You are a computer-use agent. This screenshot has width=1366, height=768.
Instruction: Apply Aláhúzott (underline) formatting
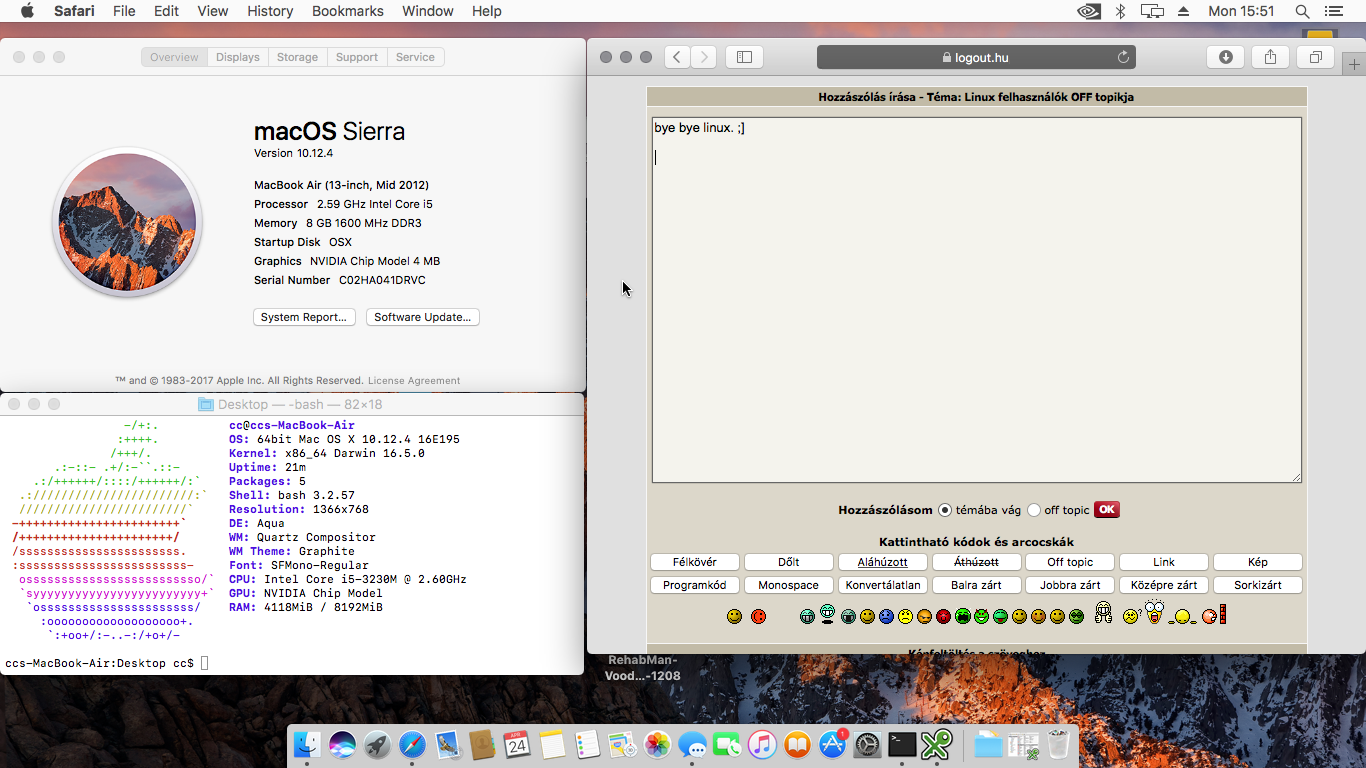883,562
